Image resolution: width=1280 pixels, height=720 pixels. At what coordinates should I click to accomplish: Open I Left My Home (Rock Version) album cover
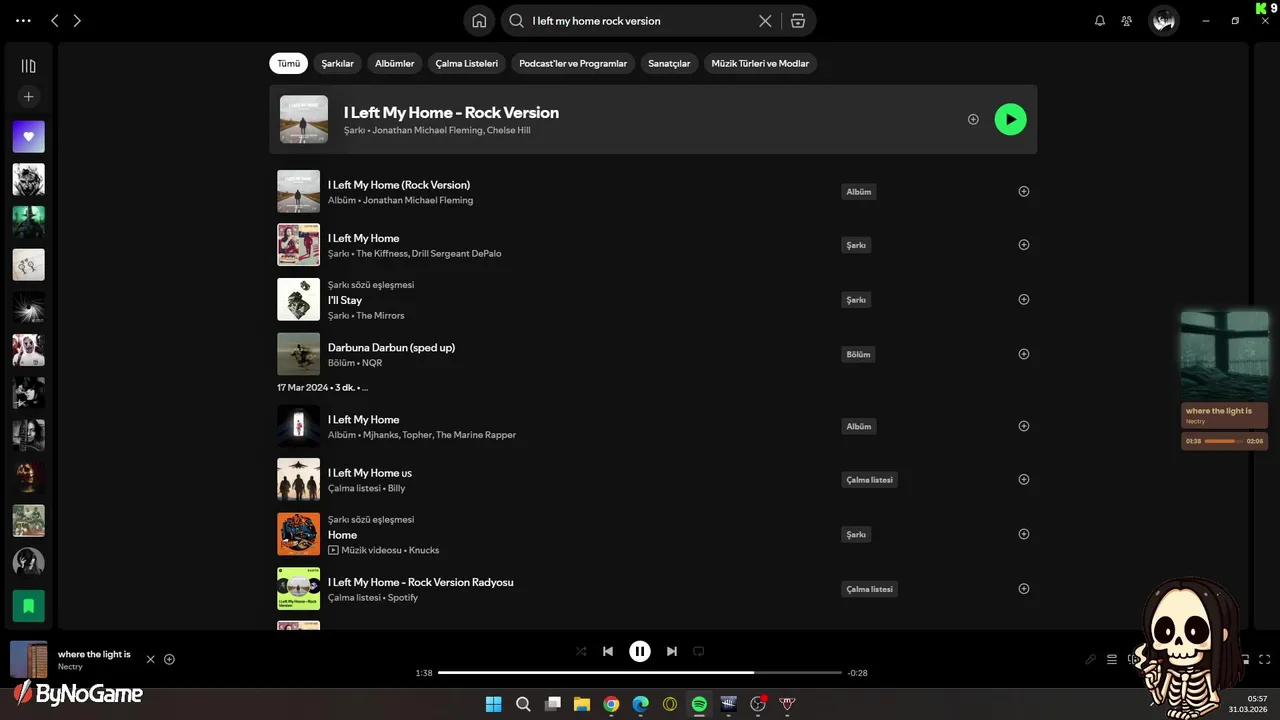pos(298,191)
